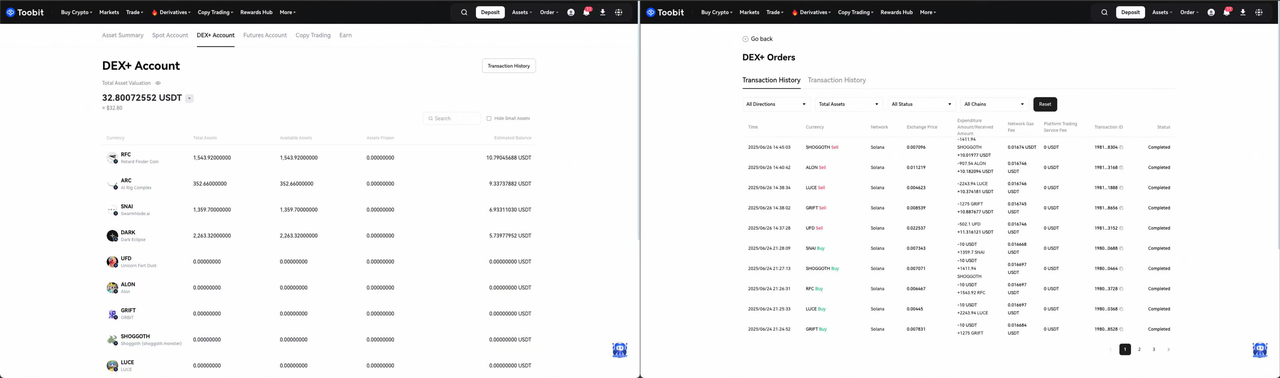The width and height of the screenshot is (1280, 378).
Task: Click the DARK Dark Eclipse coin icon
Action: coord(112,236)
